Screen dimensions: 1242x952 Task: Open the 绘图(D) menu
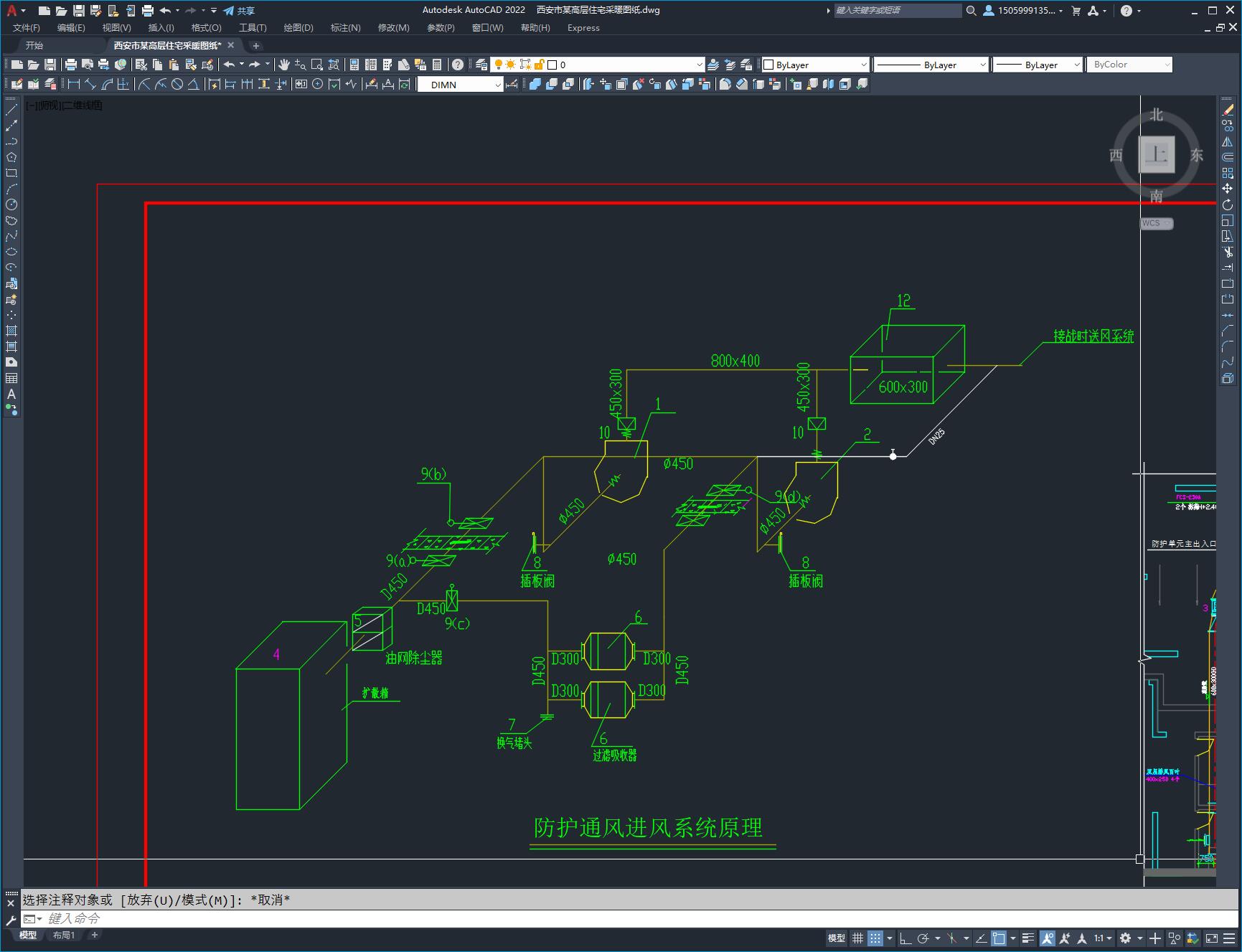click(x=298, y=27)
